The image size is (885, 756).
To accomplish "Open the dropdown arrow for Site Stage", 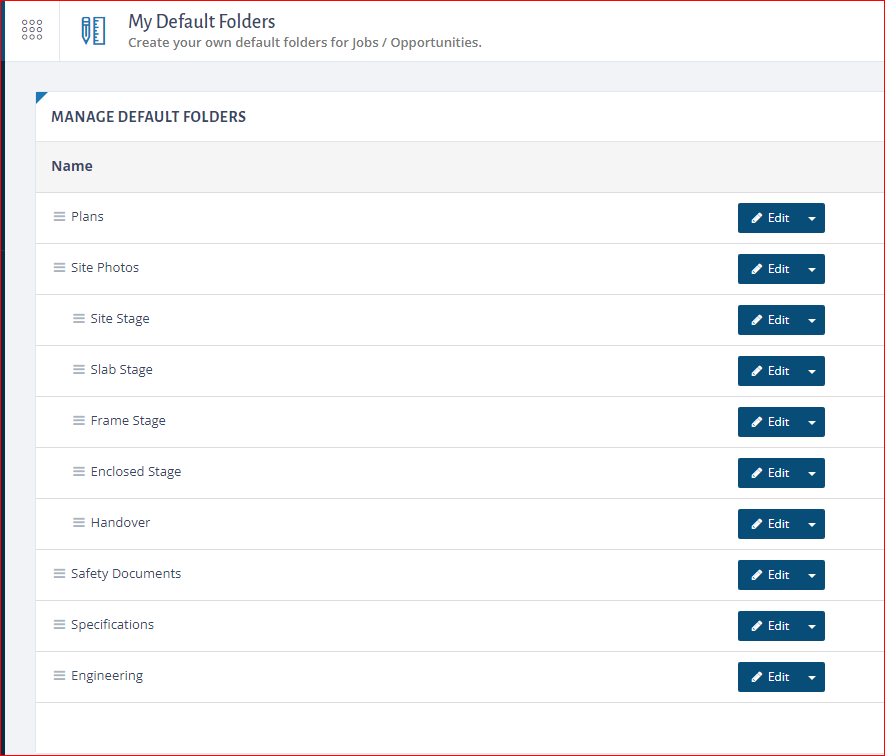I will (812, 320).
